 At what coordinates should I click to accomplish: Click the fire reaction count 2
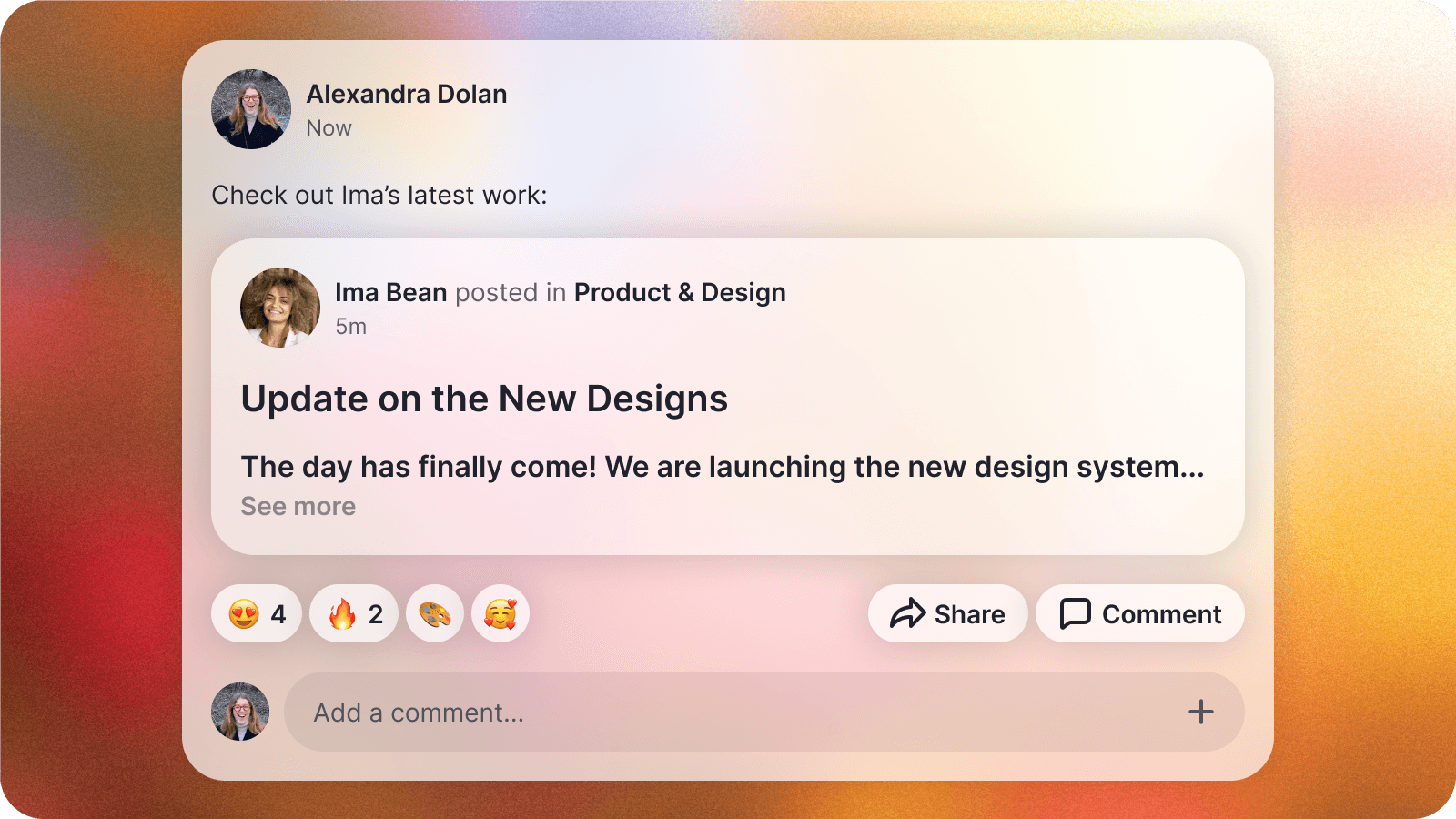click(x=376, y=615)
